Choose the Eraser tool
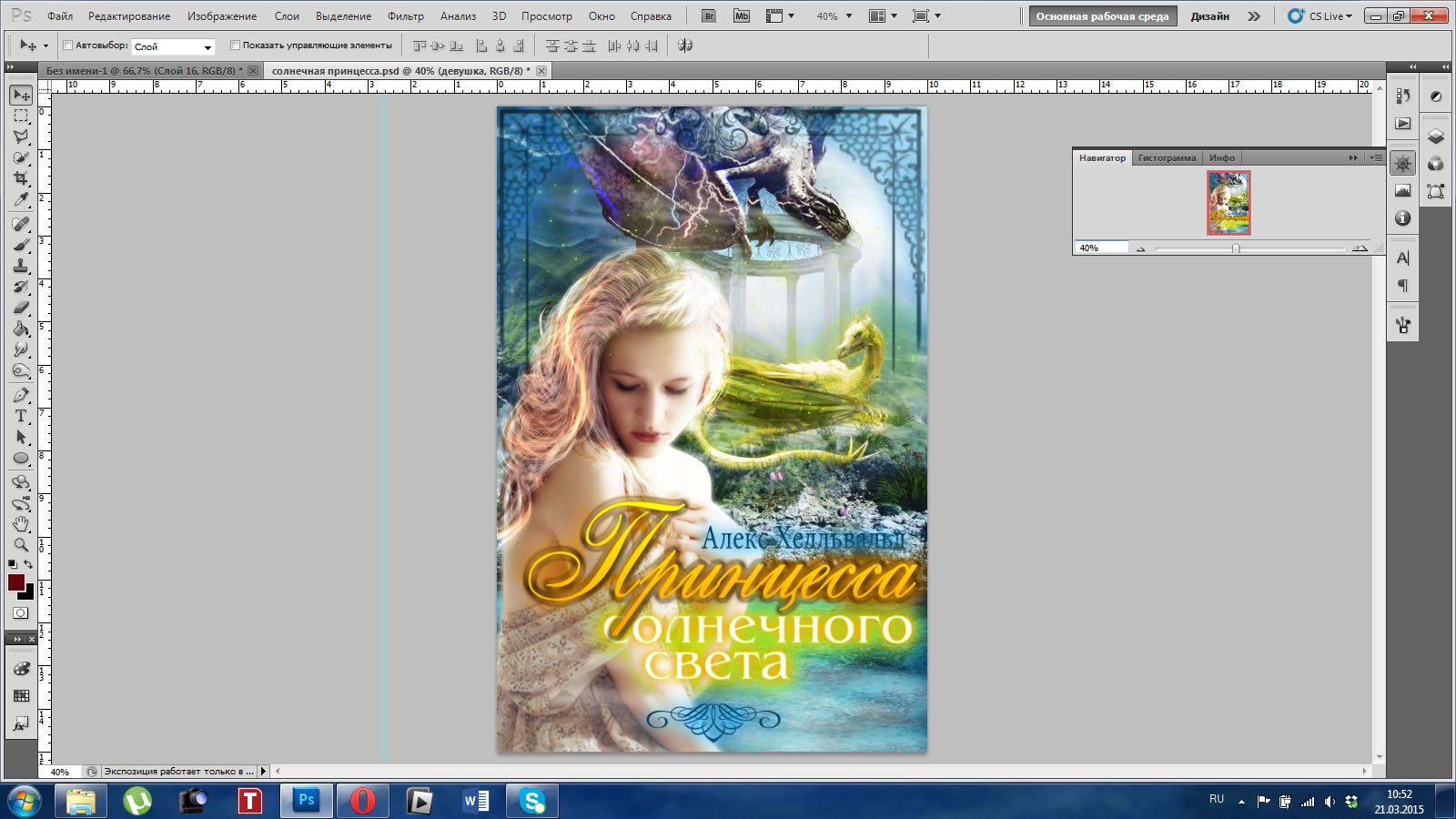The width and height of the screenshot is (1456, 819). [x=21, y=308]
